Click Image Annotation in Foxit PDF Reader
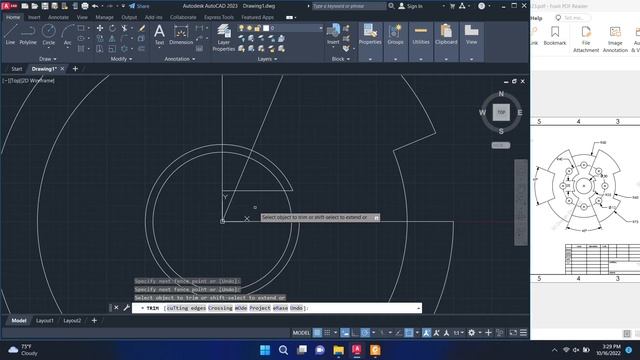 pos(615,39)
